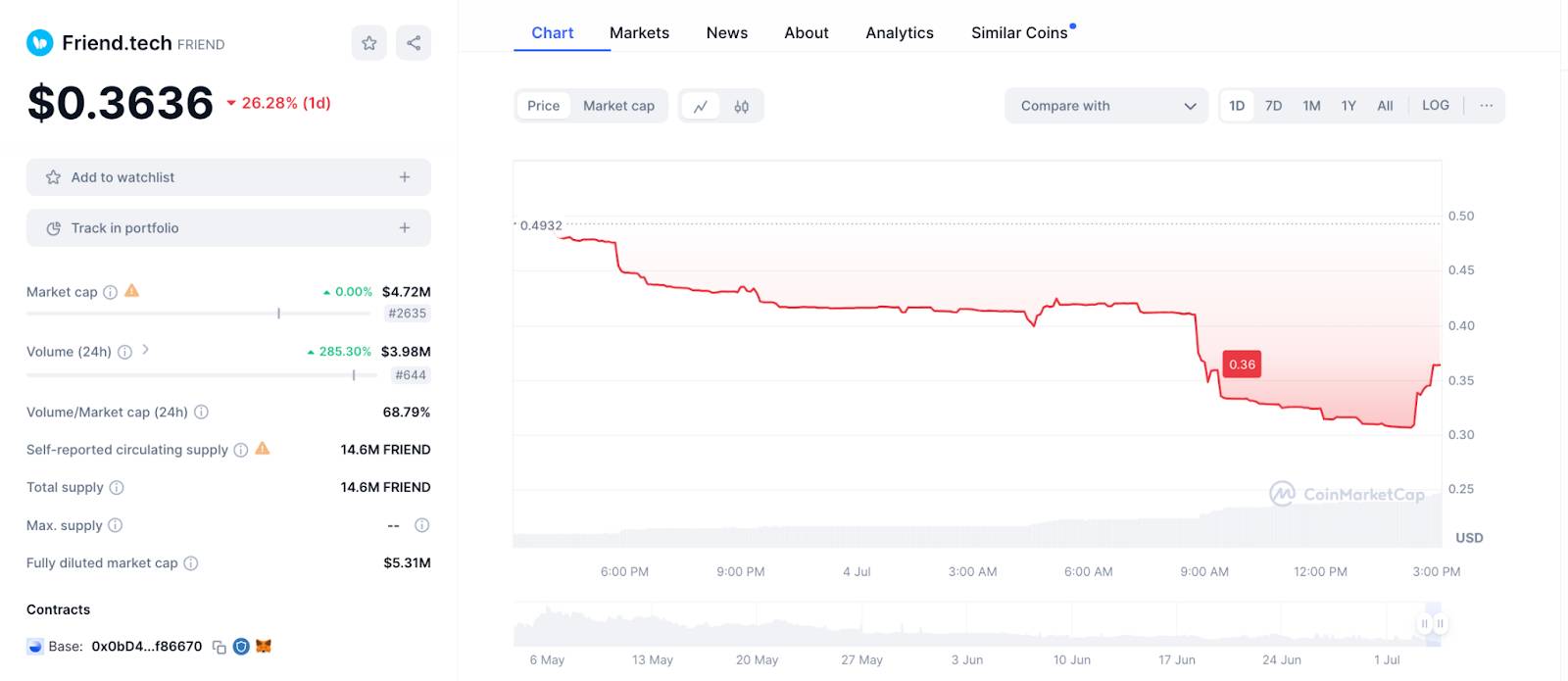Click the plus icon on Add to watchlist
Screen dimensions: 1568x681
tap(405, 177)
